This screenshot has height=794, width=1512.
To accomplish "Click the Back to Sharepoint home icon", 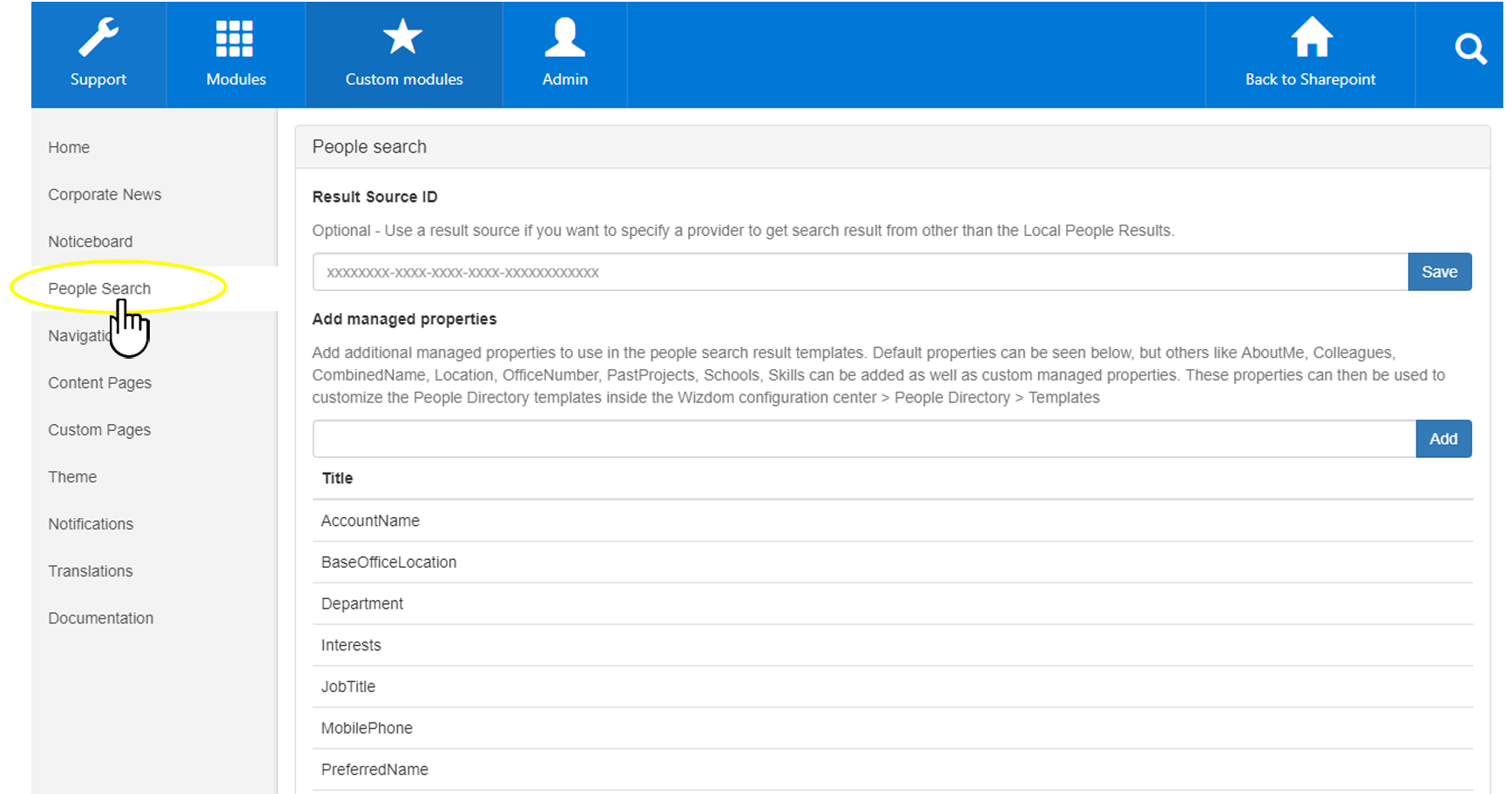I will (x=1311, y=38).
